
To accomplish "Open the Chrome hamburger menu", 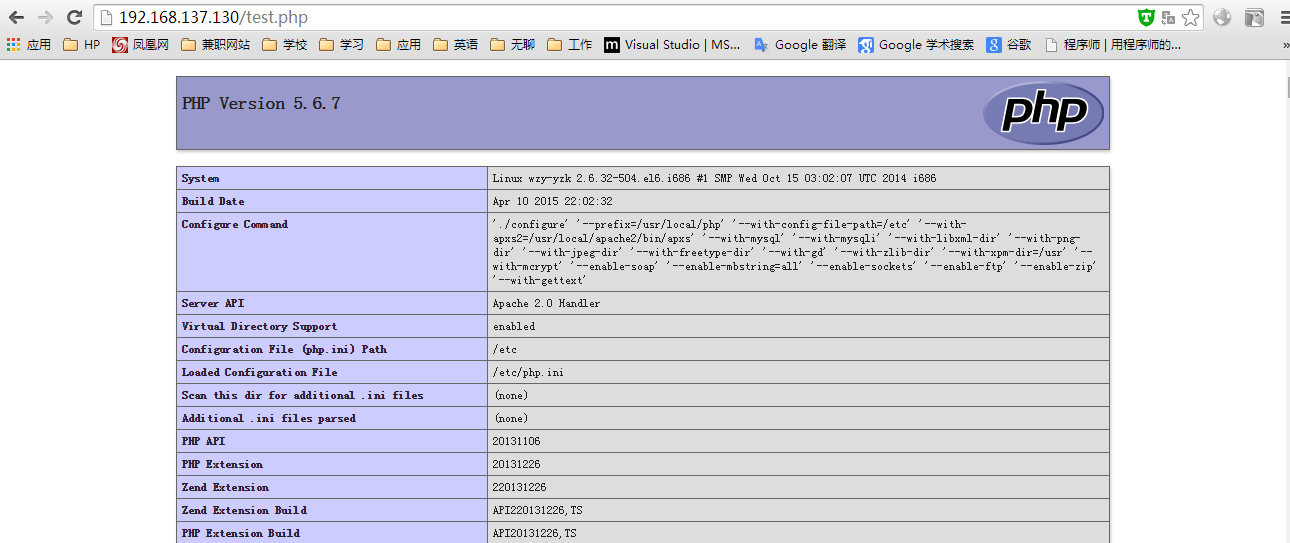I will pyautogui.click(x=1285, y=17).
